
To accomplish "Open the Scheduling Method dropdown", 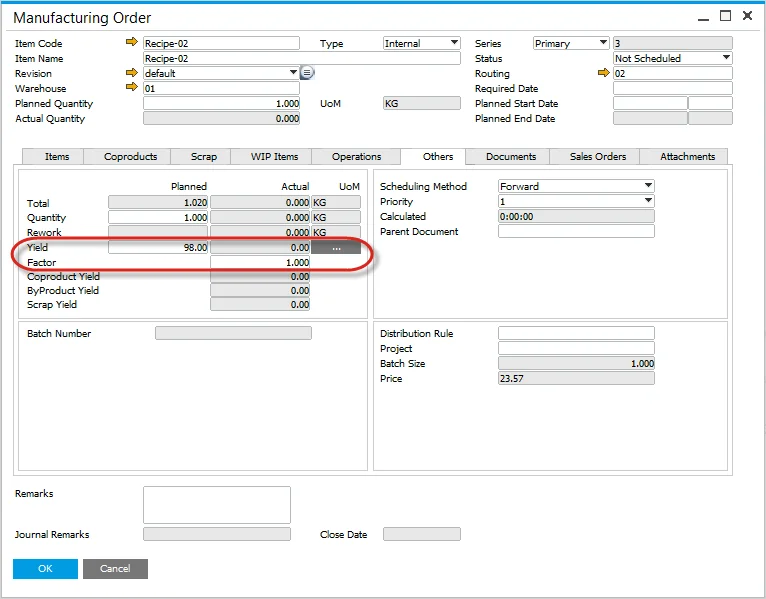I will click(648, 186).
